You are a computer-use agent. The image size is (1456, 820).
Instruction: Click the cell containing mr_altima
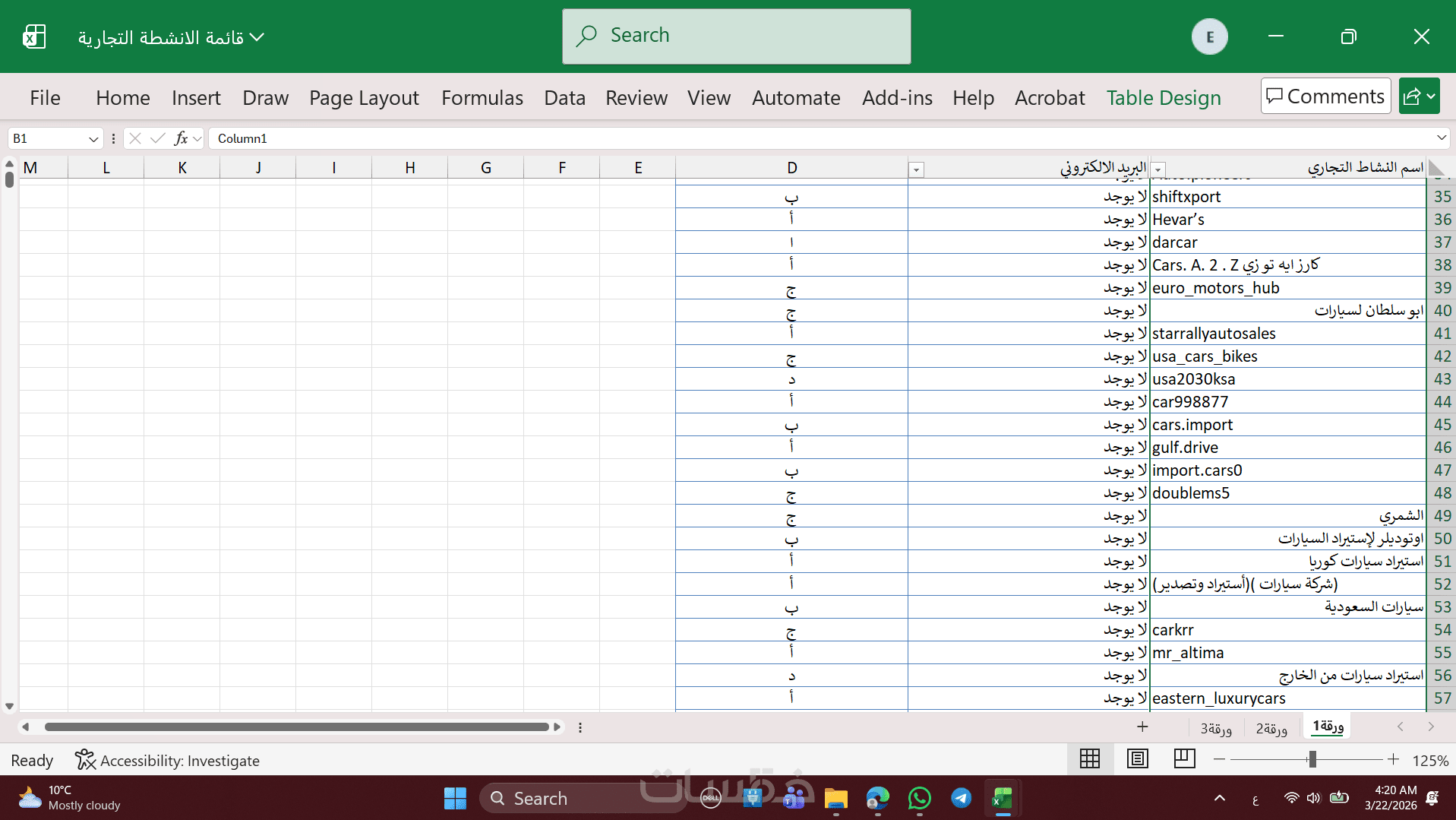tap(1288, 653)
